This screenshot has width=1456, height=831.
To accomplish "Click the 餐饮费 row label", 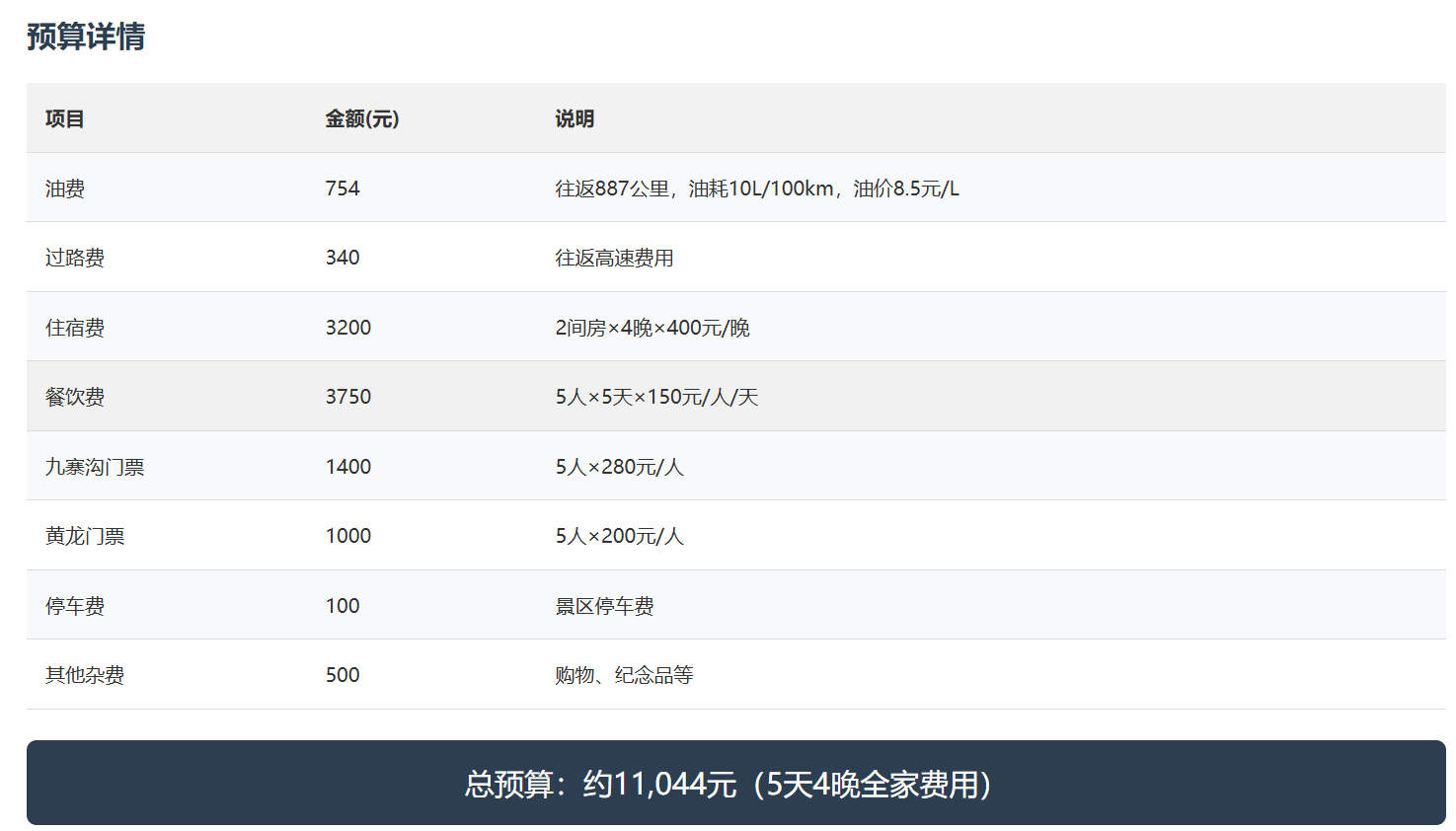I will coord(75,397).
